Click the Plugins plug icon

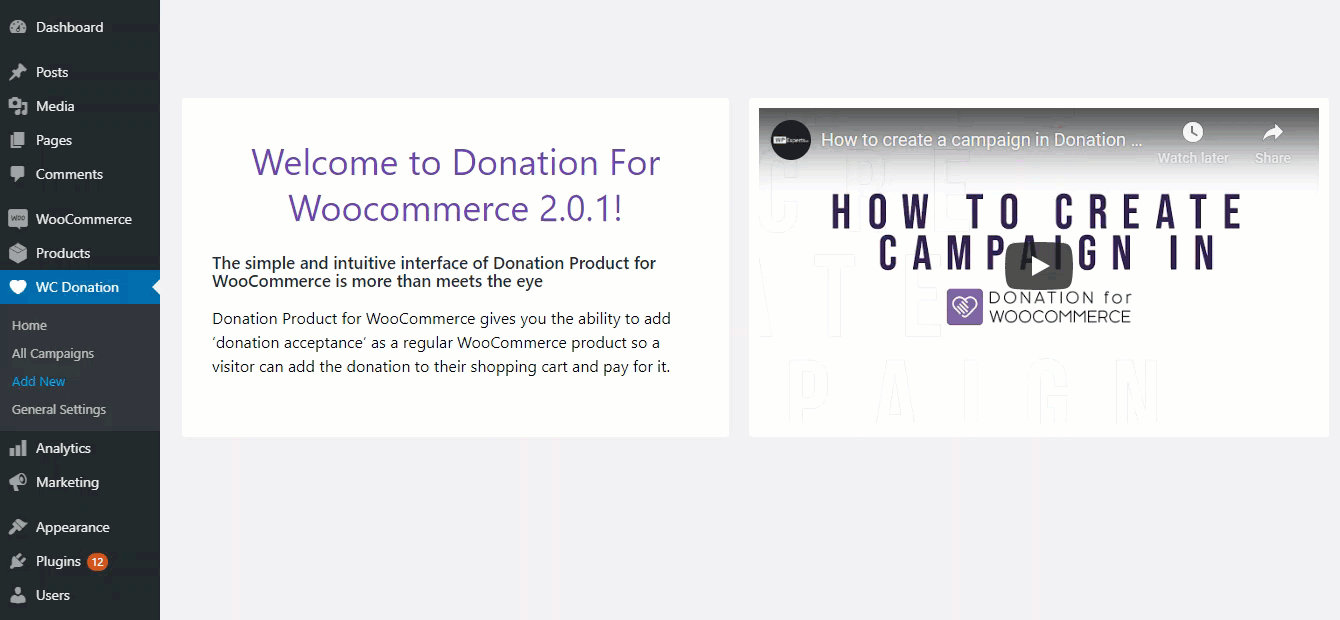click(18, 561)
